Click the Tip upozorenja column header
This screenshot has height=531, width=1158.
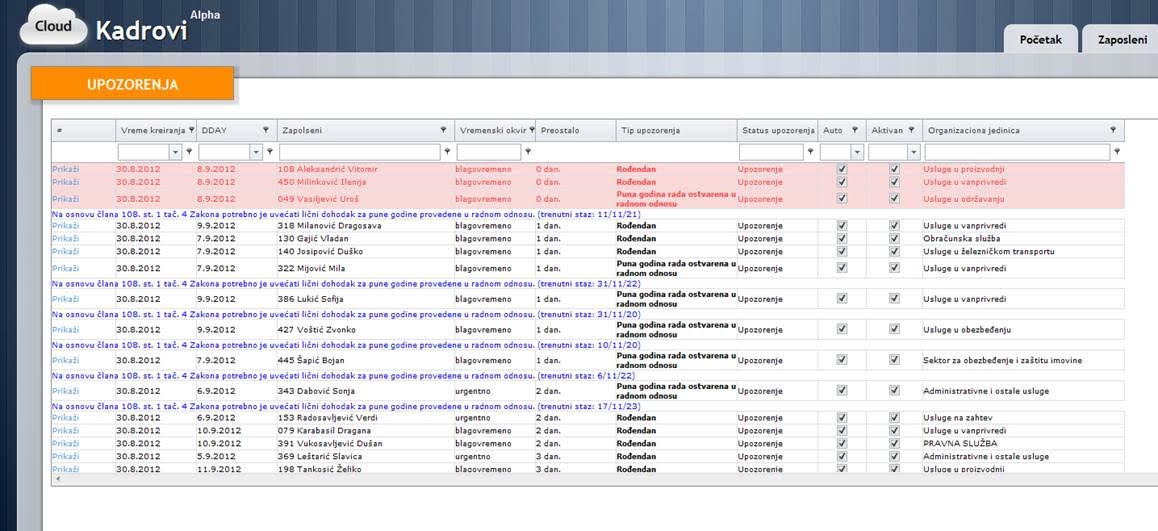point(676,130)
